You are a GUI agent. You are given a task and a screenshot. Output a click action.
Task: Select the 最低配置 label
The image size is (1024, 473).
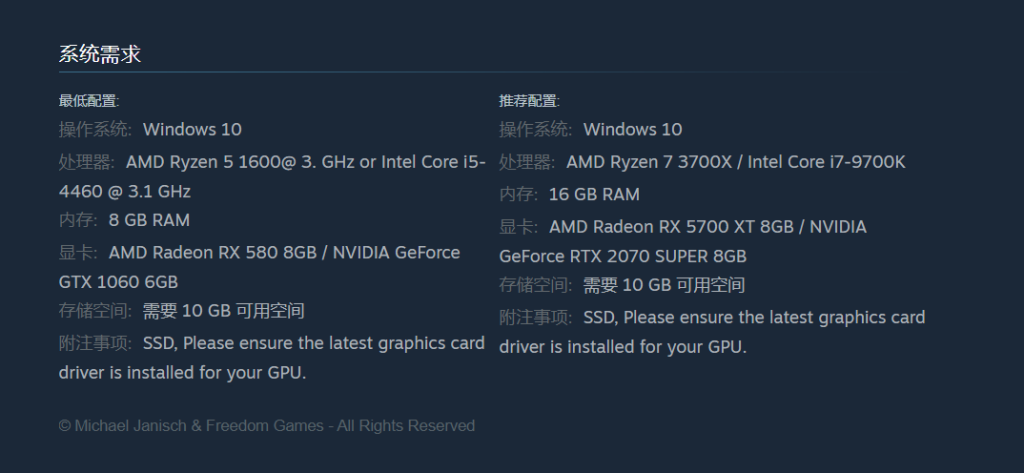(89, 101)
